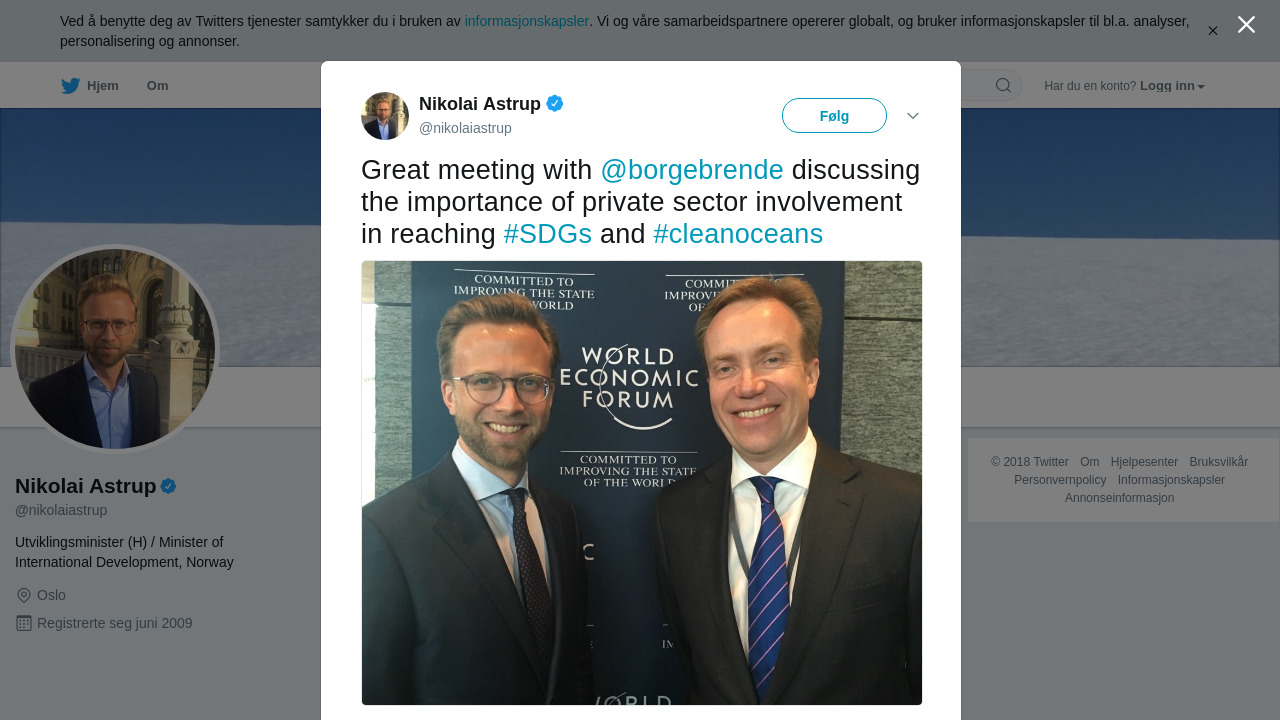Viewport: 1280px width, 720px height.
Task: Open the @borgebrende mention link
Action: [x=692, y=170]
